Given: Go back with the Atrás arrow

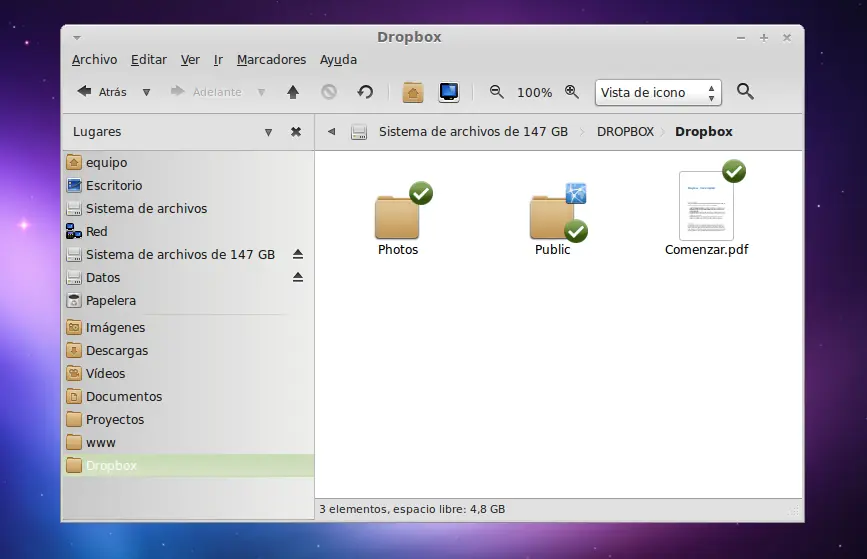Looking at the screenshot, I should [101, 92].
